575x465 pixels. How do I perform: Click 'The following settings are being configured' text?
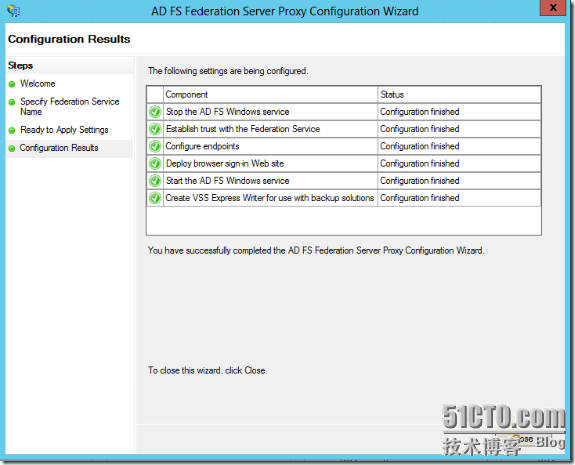[228, 71]
